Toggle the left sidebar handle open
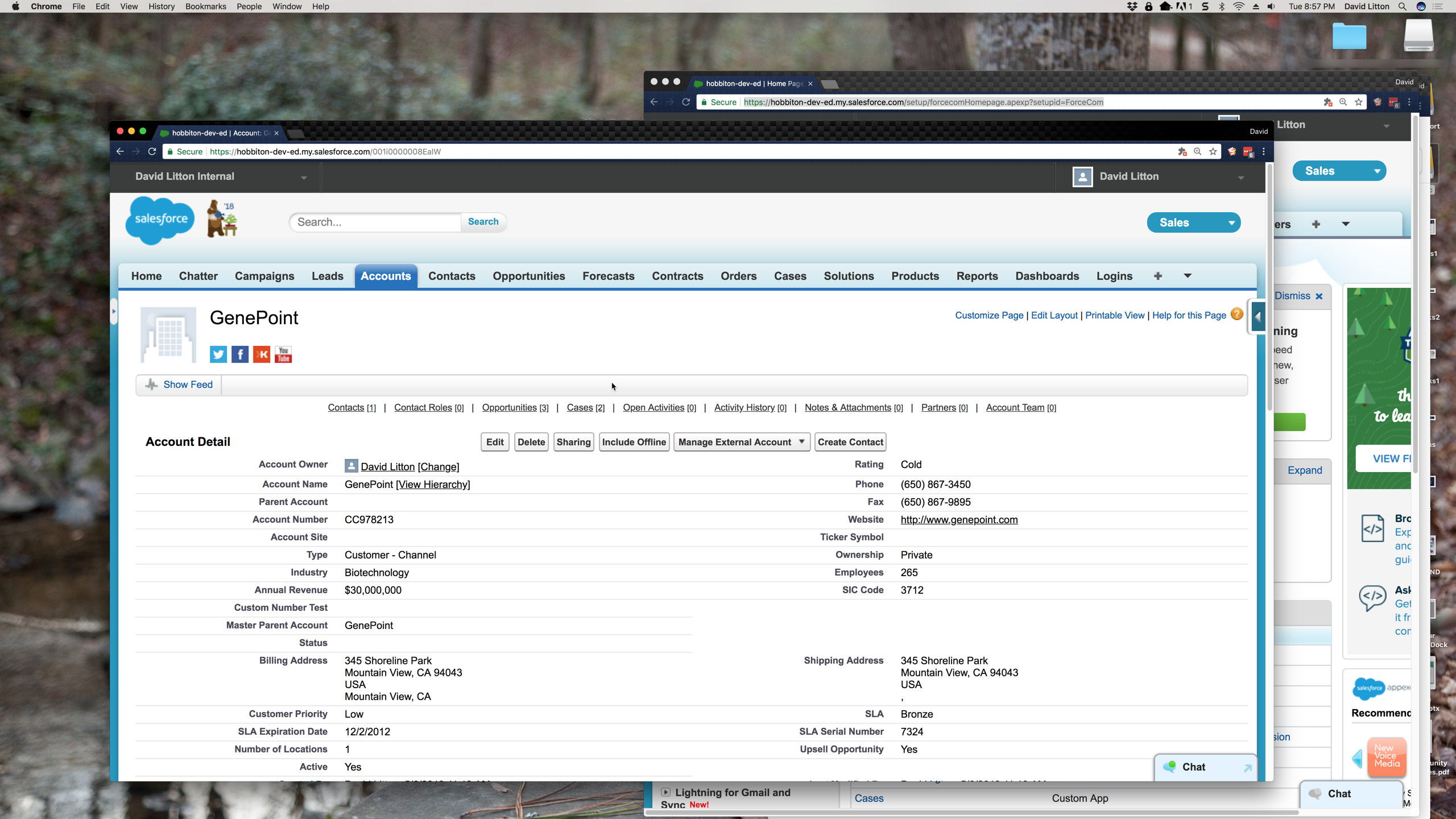Viewport: 1456px width, 819px height. tap(114, 312)
